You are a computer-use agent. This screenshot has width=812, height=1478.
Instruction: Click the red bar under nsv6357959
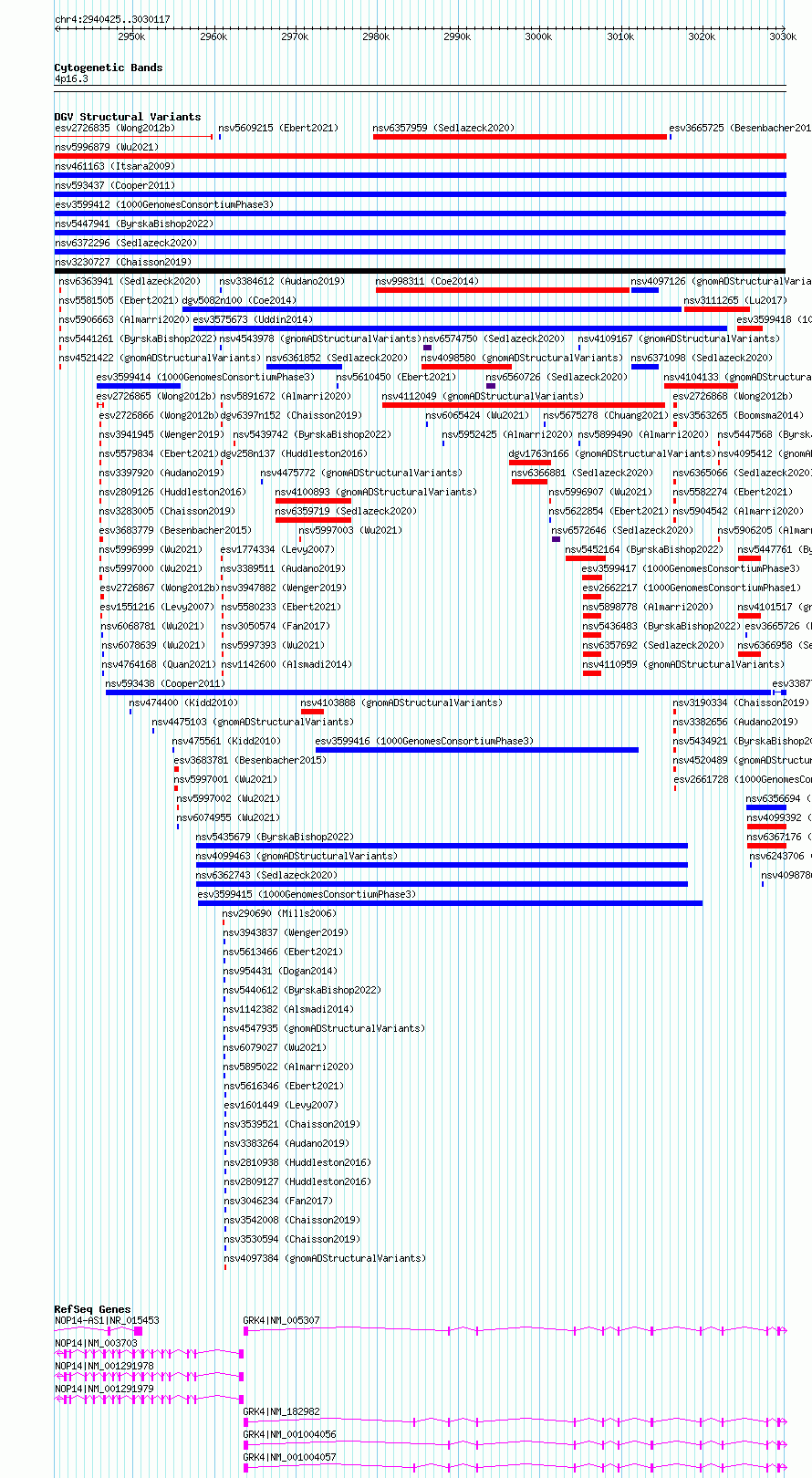coord(520,137)
